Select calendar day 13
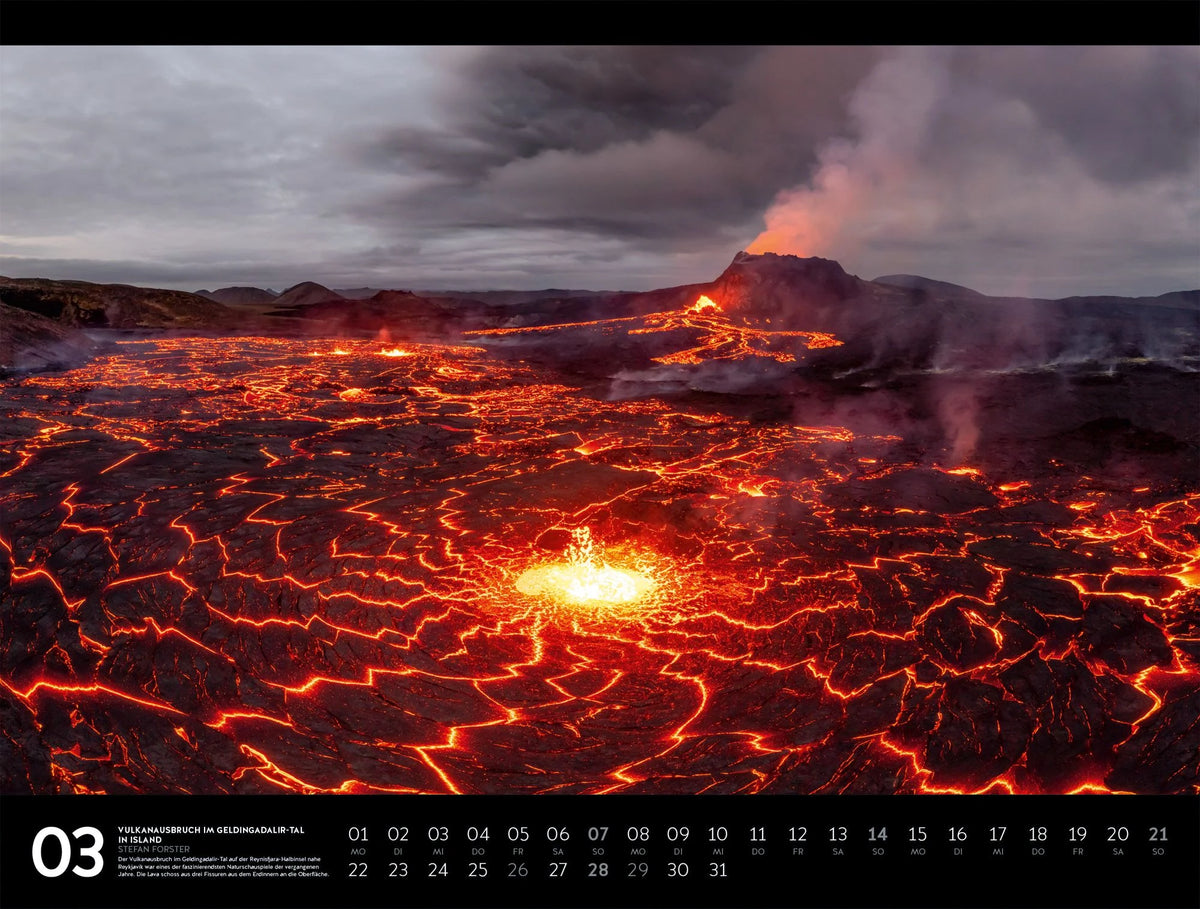Viewport: 1200px width, 909px height. point(838,834)
